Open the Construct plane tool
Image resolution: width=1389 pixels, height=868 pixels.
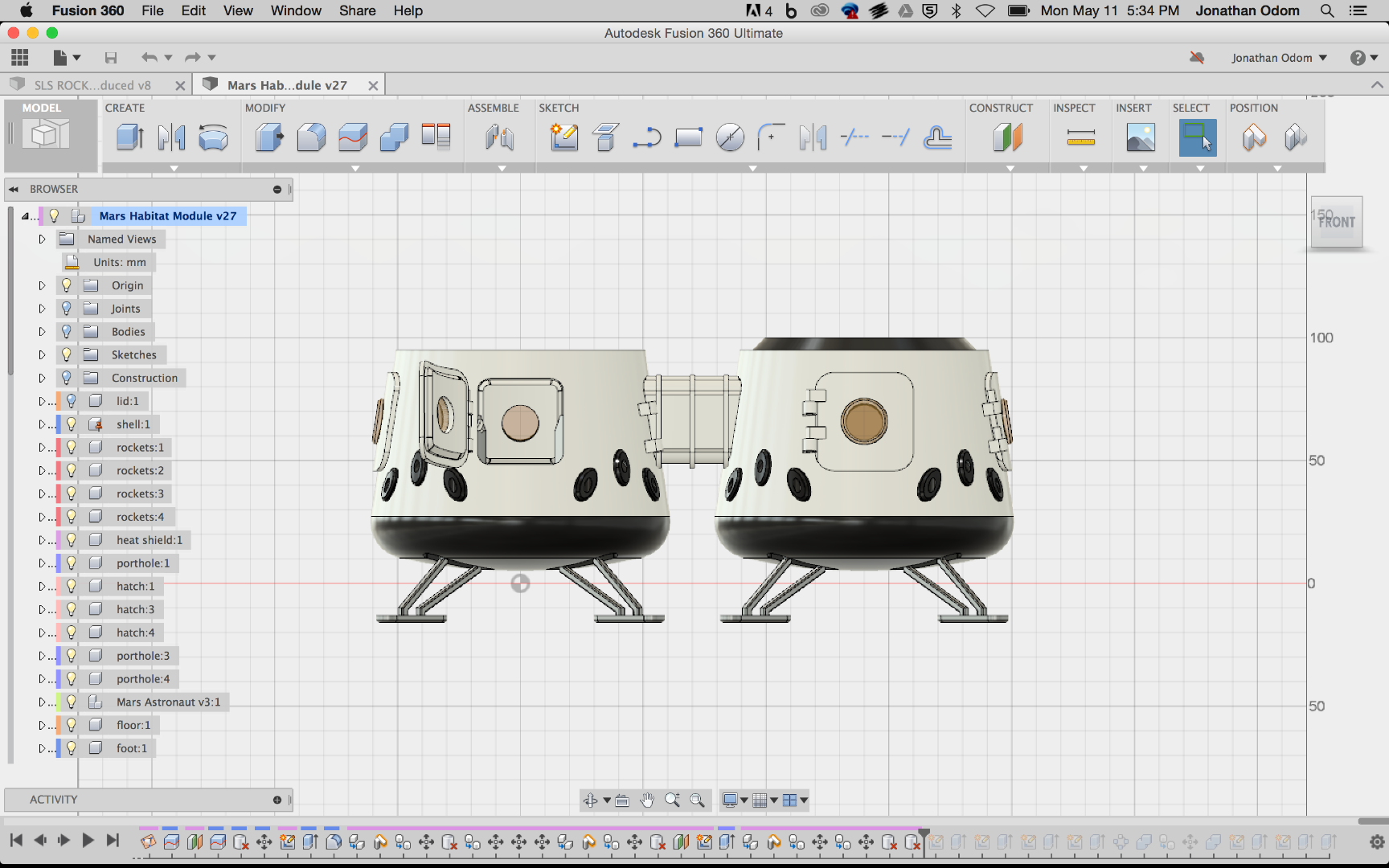click(x=1007, y=137)
